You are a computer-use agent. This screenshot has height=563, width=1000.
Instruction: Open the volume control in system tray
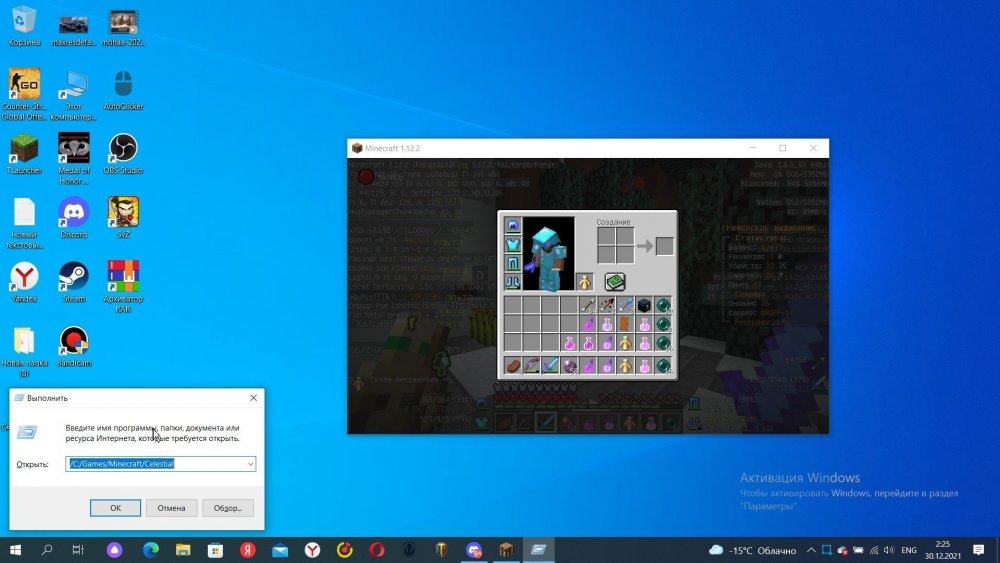(x=889, y=550)
